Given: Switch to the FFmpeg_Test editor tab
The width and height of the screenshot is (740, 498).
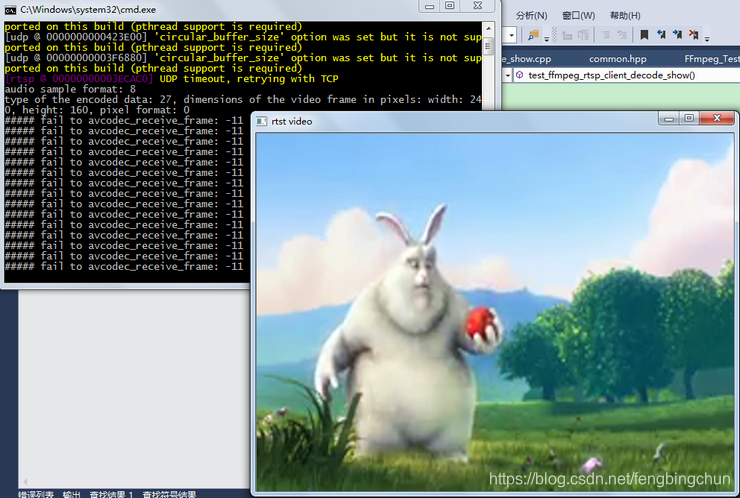Looking at the screenshot, I should click(x=712, y=59).
